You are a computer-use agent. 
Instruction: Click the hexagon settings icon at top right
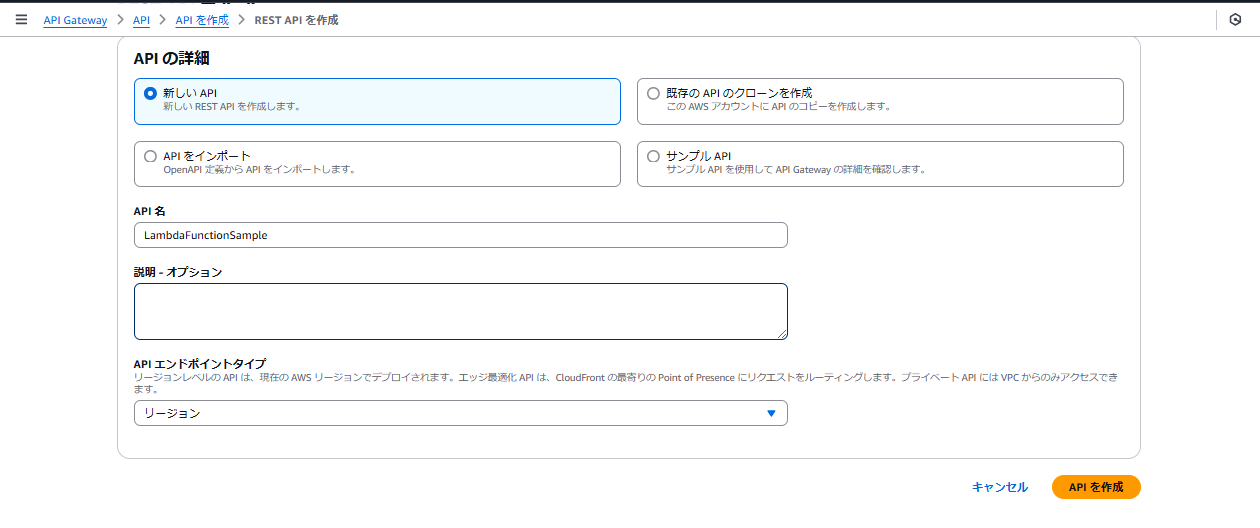[1235, 20]
